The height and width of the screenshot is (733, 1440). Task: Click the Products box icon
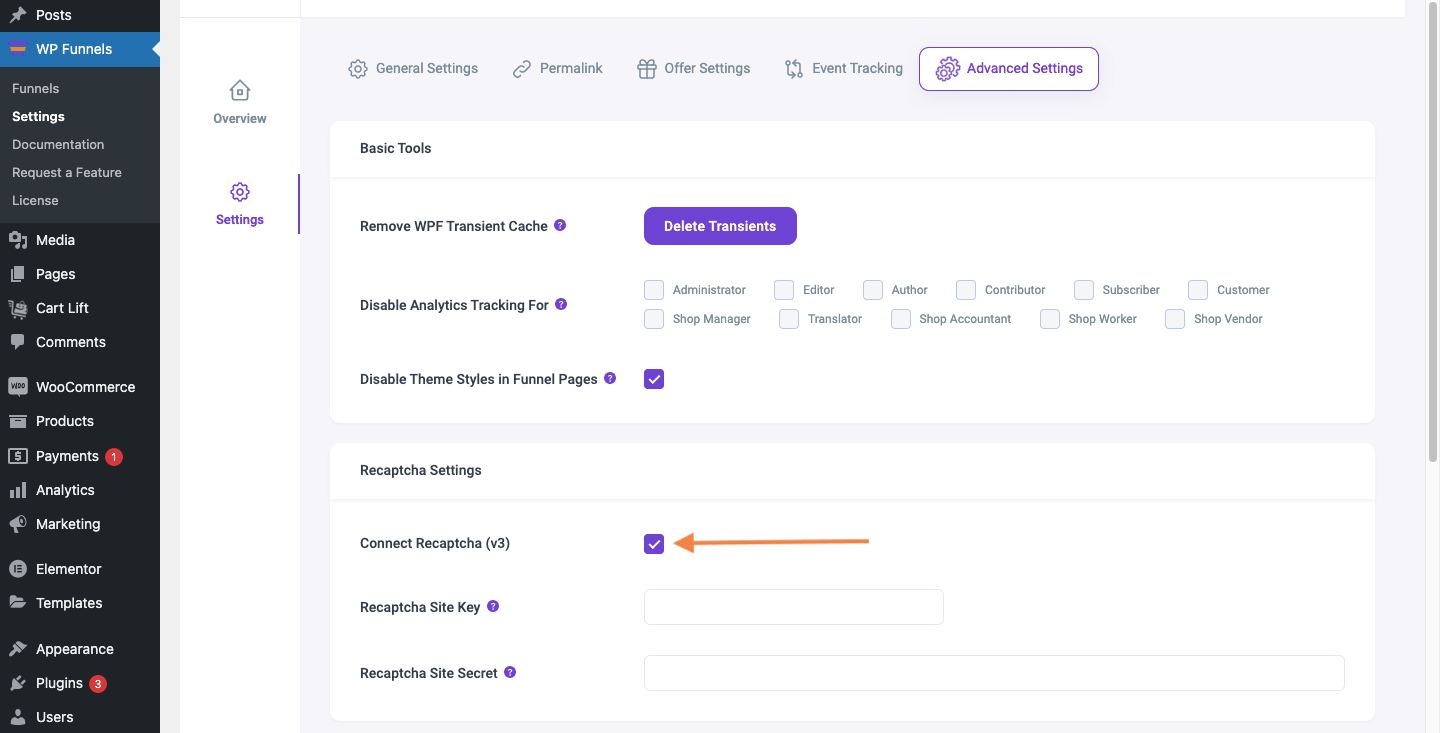point(18,421)
